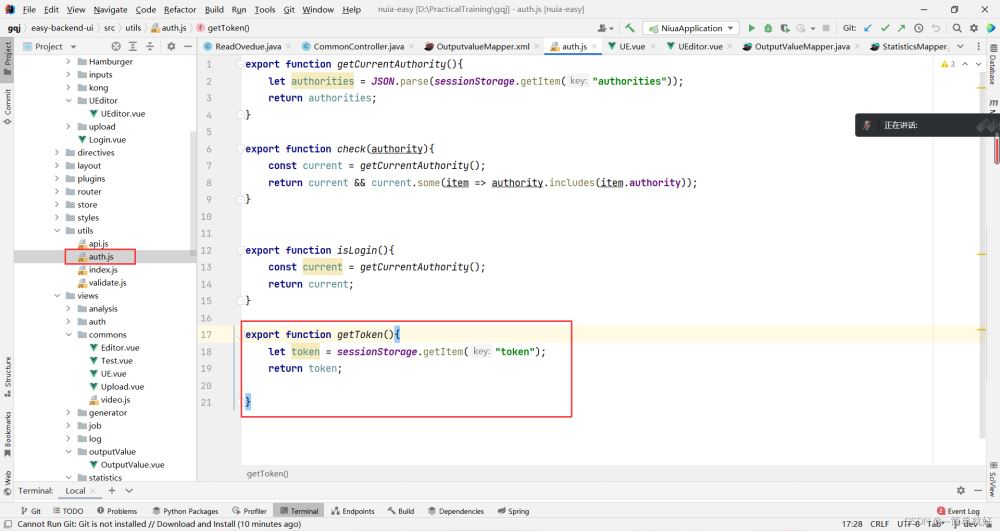Click the Git commit checkmark icon
Viewport: 1000px width, 531px height.
pyautogui.click(x=884, y=28)
